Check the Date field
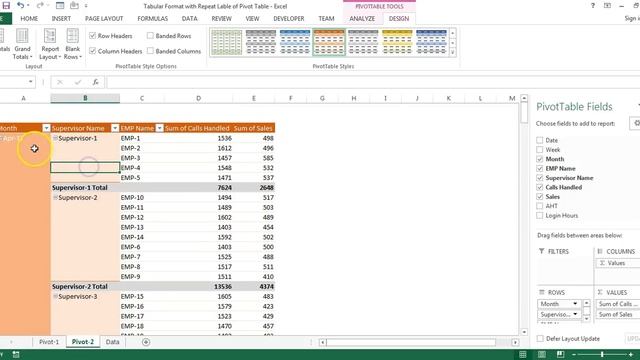The image size is (640, 360). (x=540, y=140)
